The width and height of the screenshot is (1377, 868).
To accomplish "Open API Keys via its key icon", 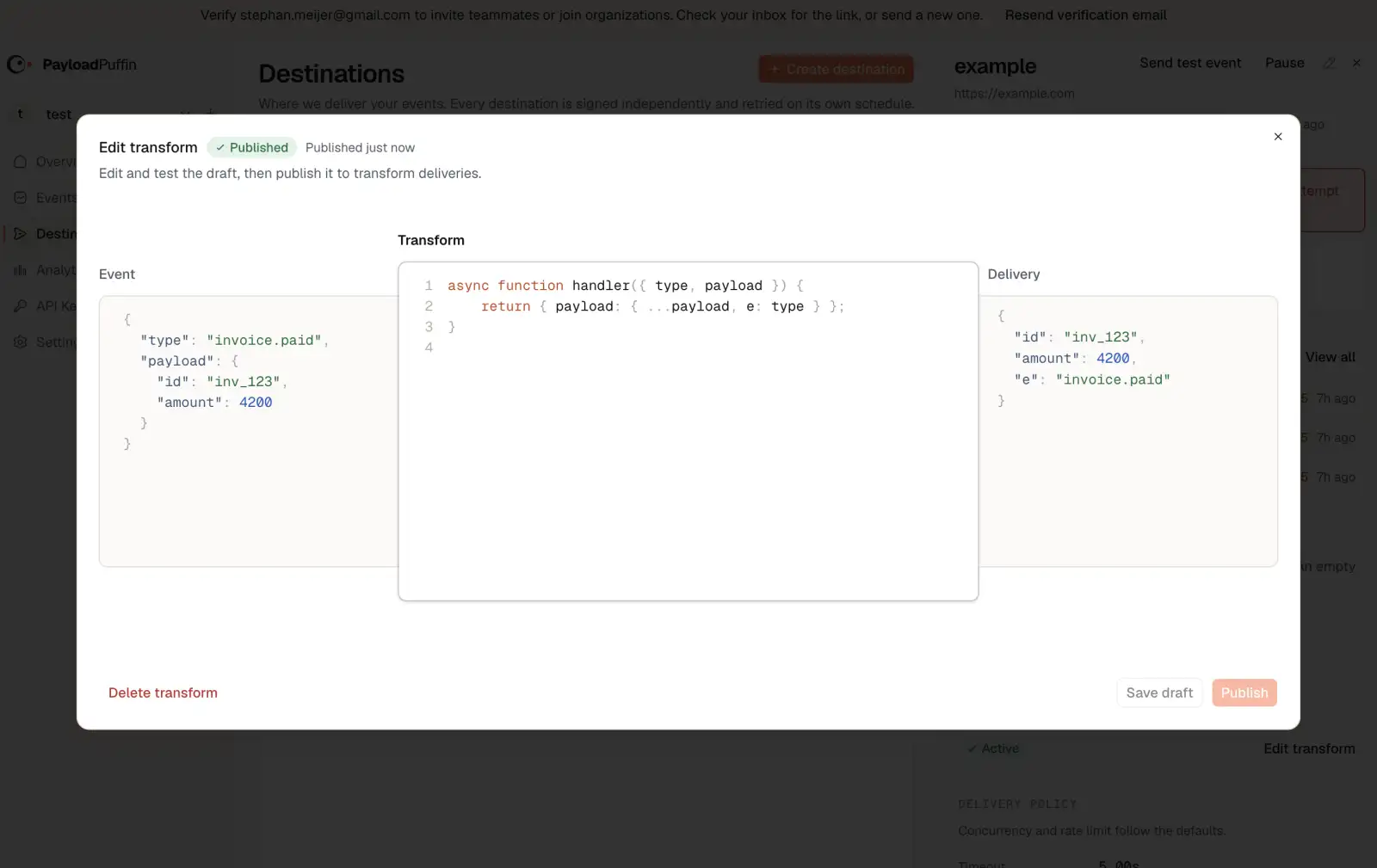I will tap(21, 306).
